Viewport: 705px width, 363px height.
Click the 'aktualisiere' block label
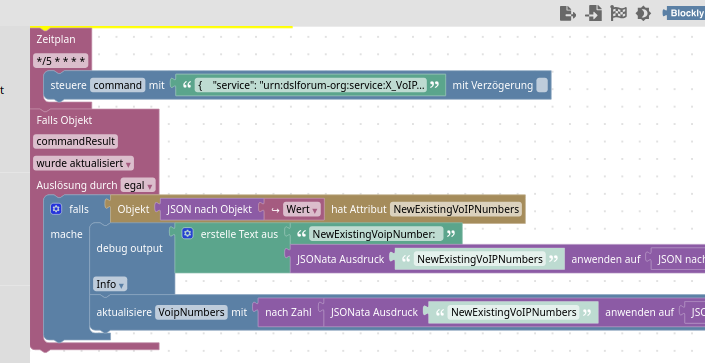(x=124, y=312)
